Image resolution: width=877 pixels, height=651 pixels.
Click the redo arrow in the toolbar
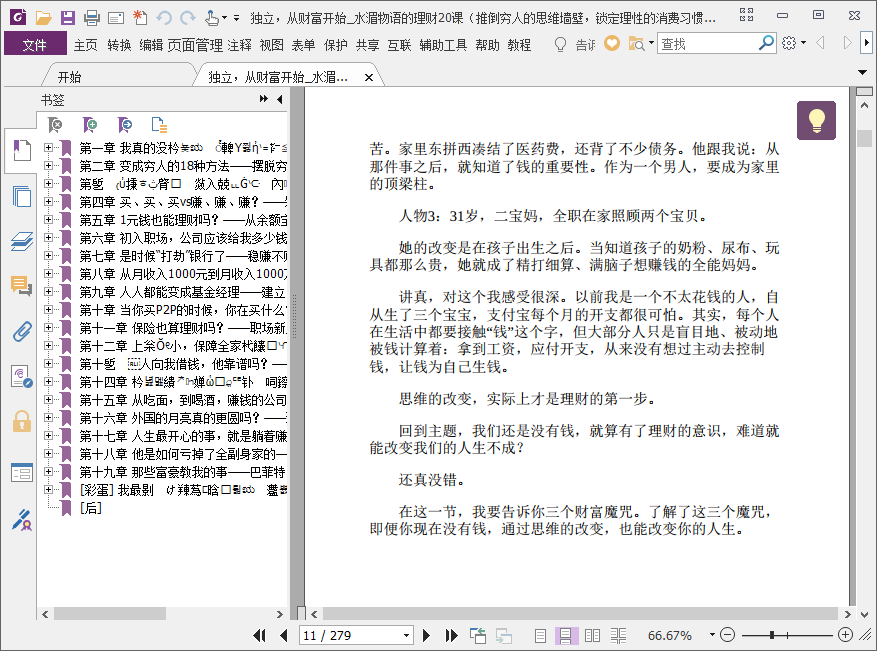(188, 18)
